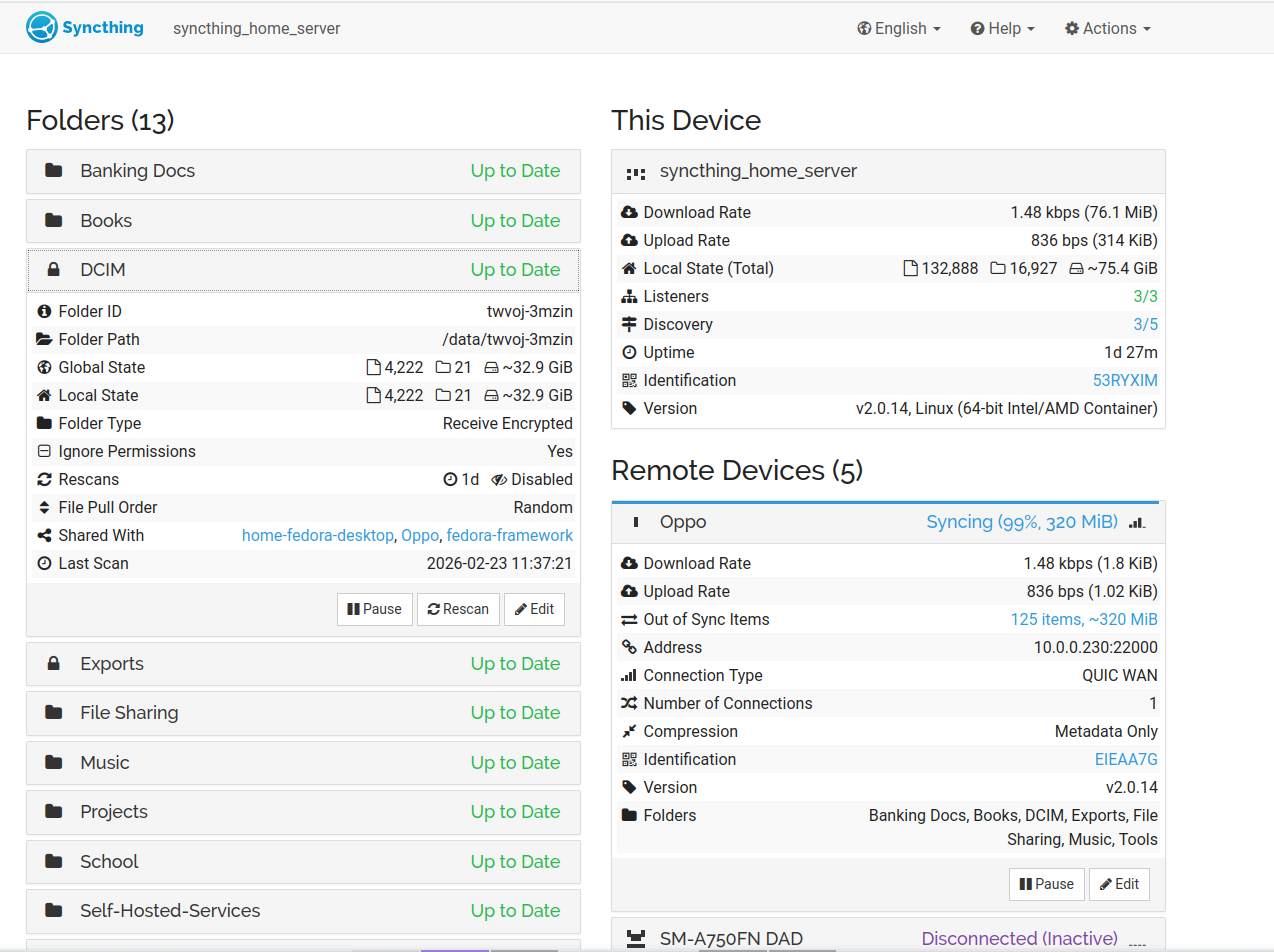This screenshot has width=1274, height=952.
Task: Expand the SM-A750FN DAD device panel
Action: point(886,938)
